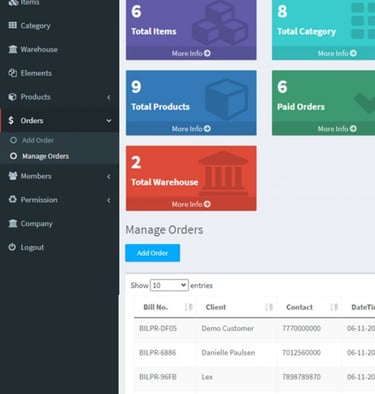Open the Category menu item

click(x=59, y=26)
